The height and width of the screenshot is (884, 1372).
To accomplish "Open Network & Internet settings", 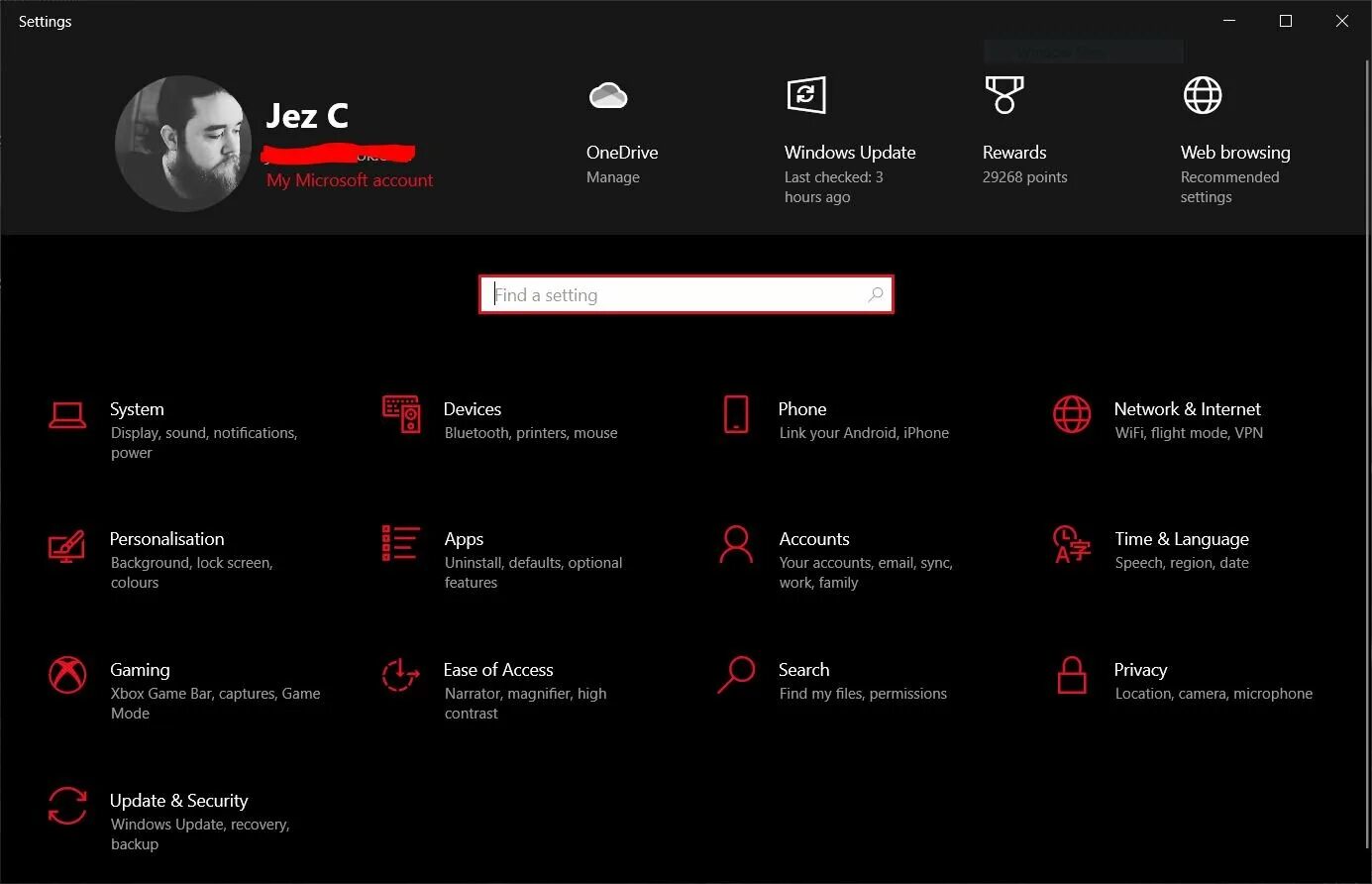I will click(x=1187, y=408).
